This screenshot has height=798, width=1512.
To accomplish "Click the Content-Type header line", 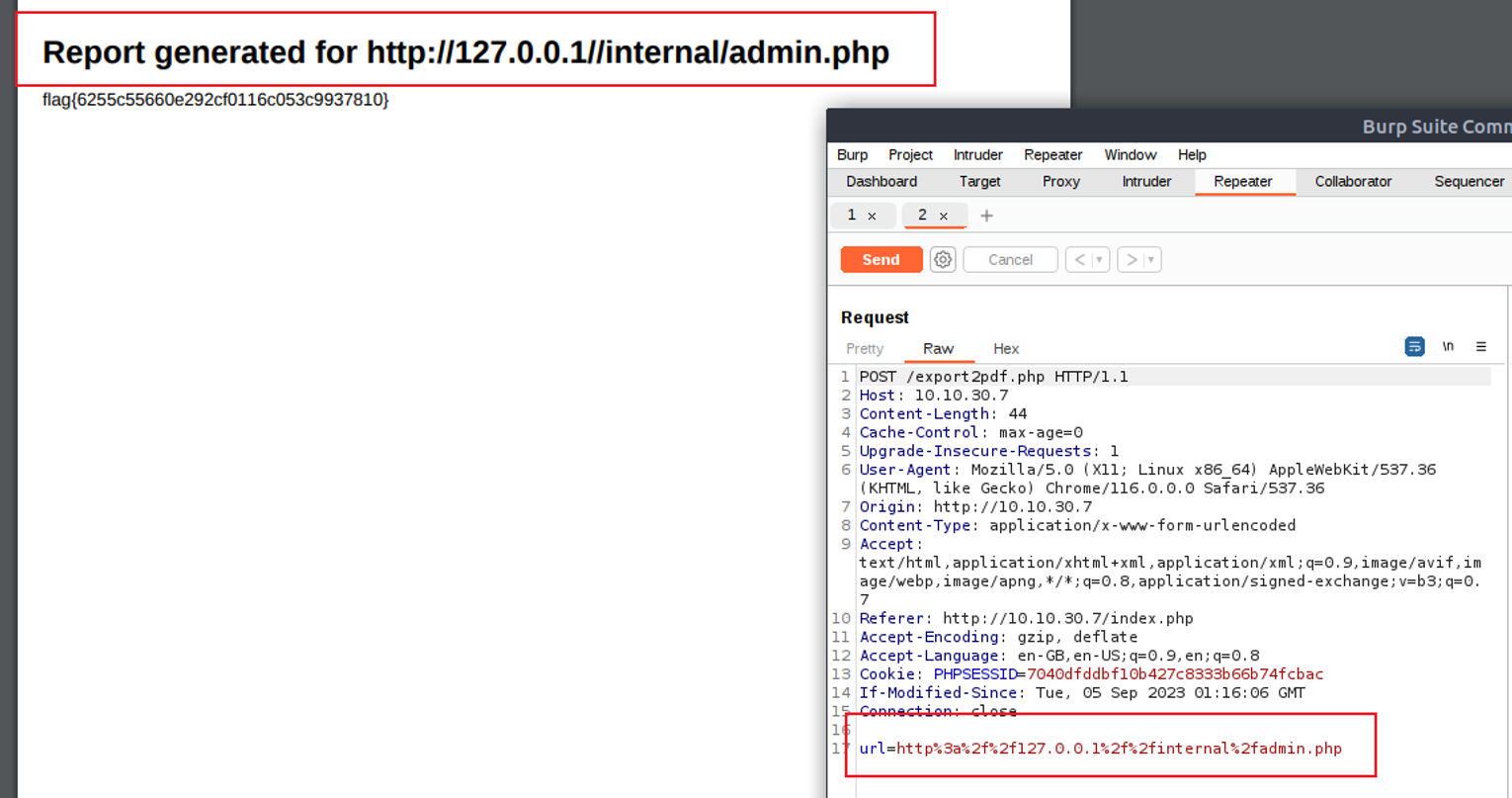I will tap(1077, 526).
